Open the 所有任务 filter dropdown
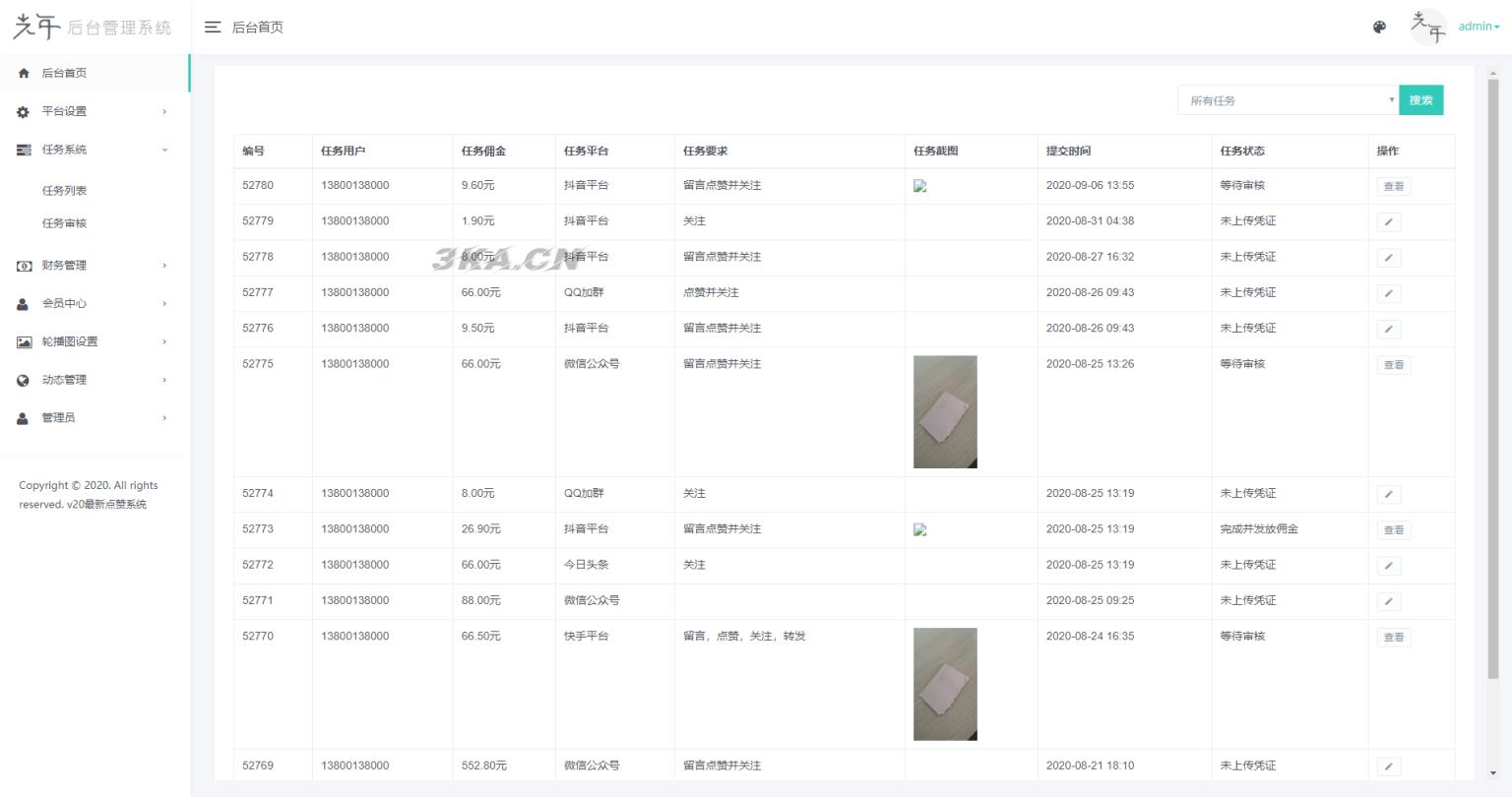This screenshot has width=1512, height=797. pyautogui.click(x=1288, y=100)
